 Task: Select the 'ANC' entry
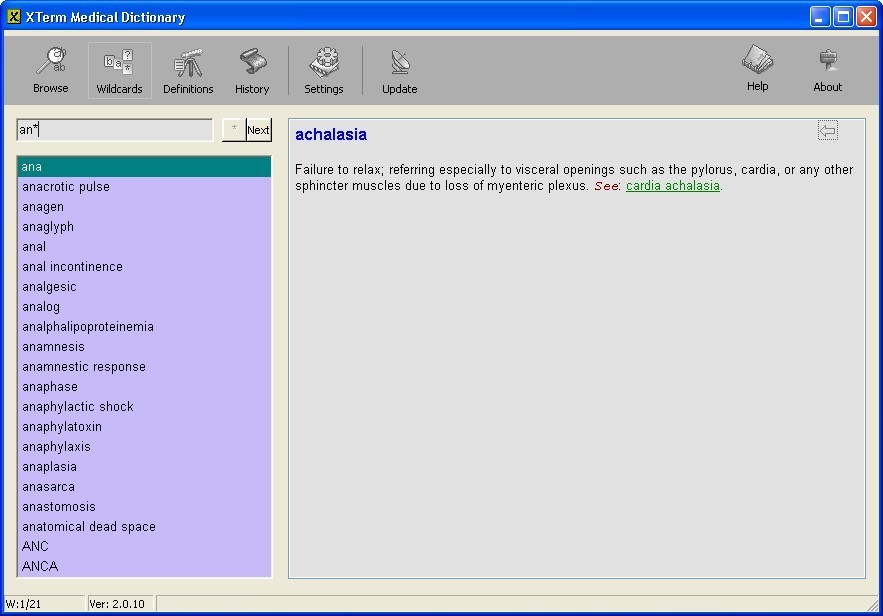click(144, 546)
